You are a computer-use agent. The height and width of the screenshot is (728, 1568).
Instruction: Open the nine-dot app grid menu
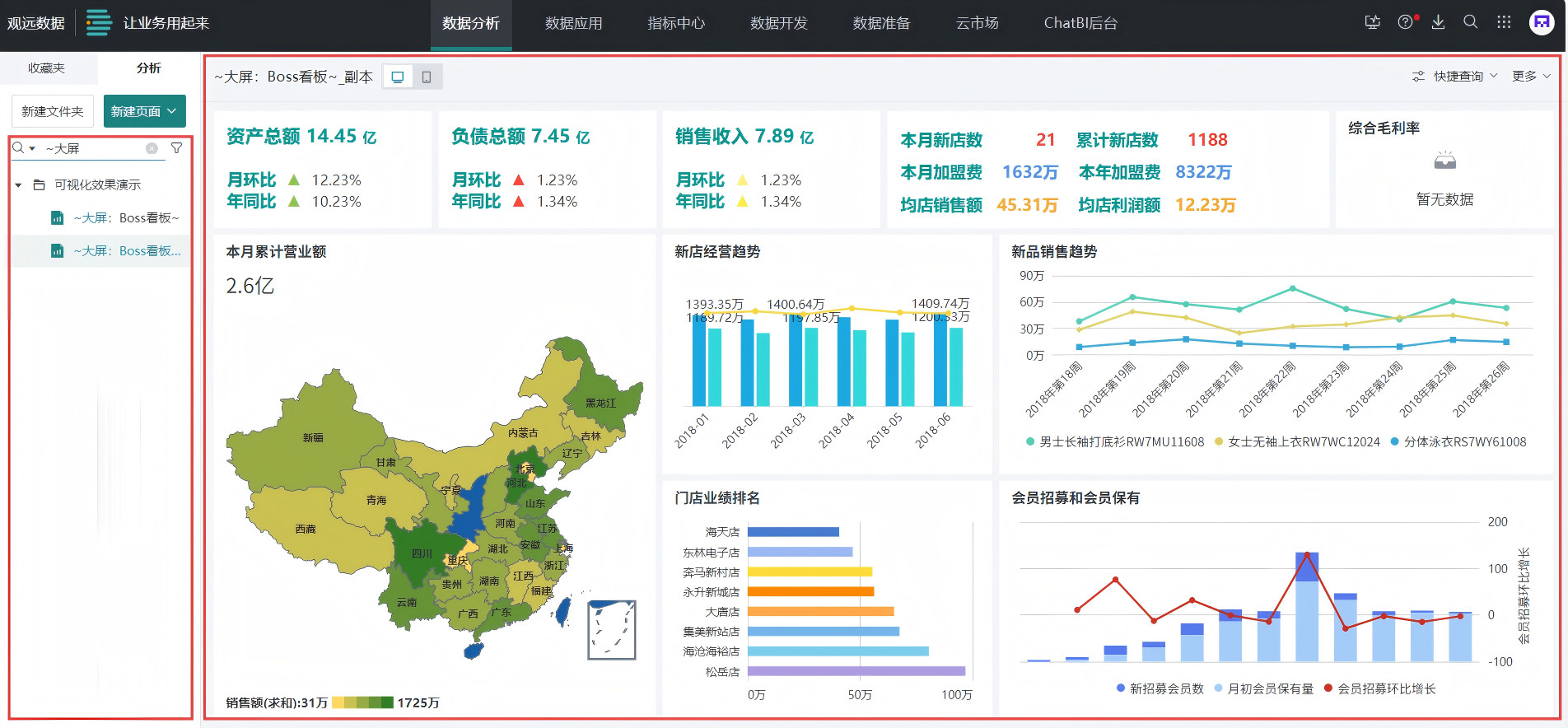pos(1504,22)
